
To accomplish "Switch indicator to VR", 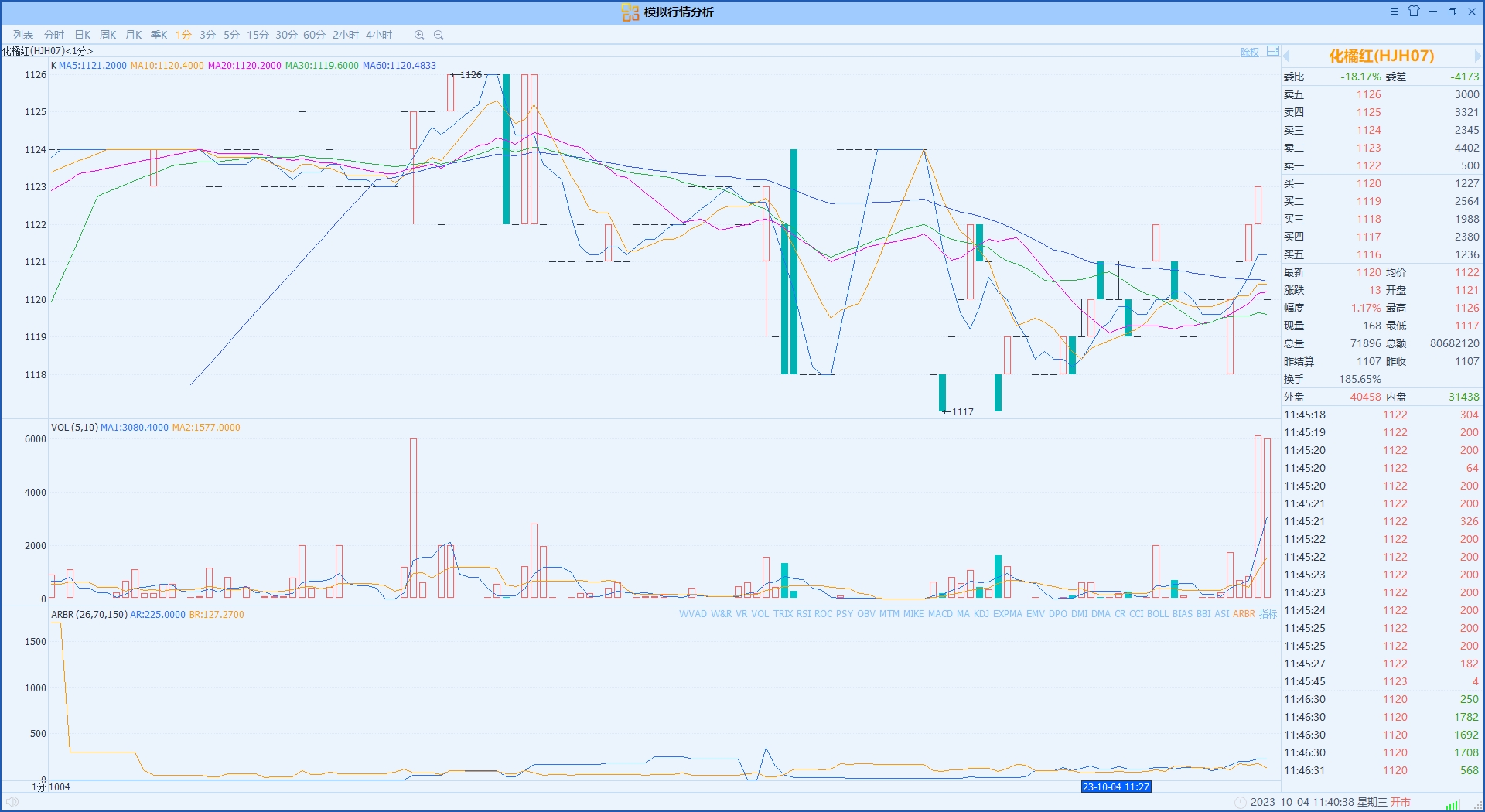I will pyautogui.click(x=742, y=614).
